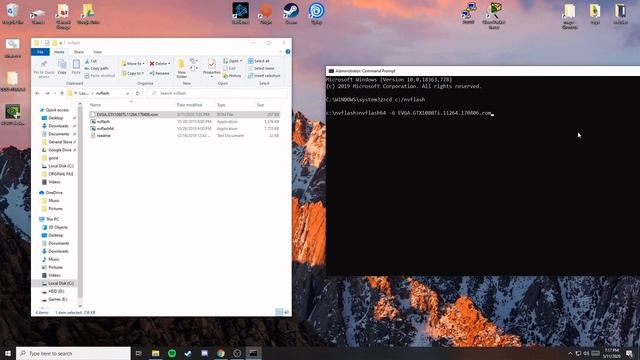The width and height of the screenshot is (640, 360).
Task: Click the Up directory arrow
Action: pos(62,93)
